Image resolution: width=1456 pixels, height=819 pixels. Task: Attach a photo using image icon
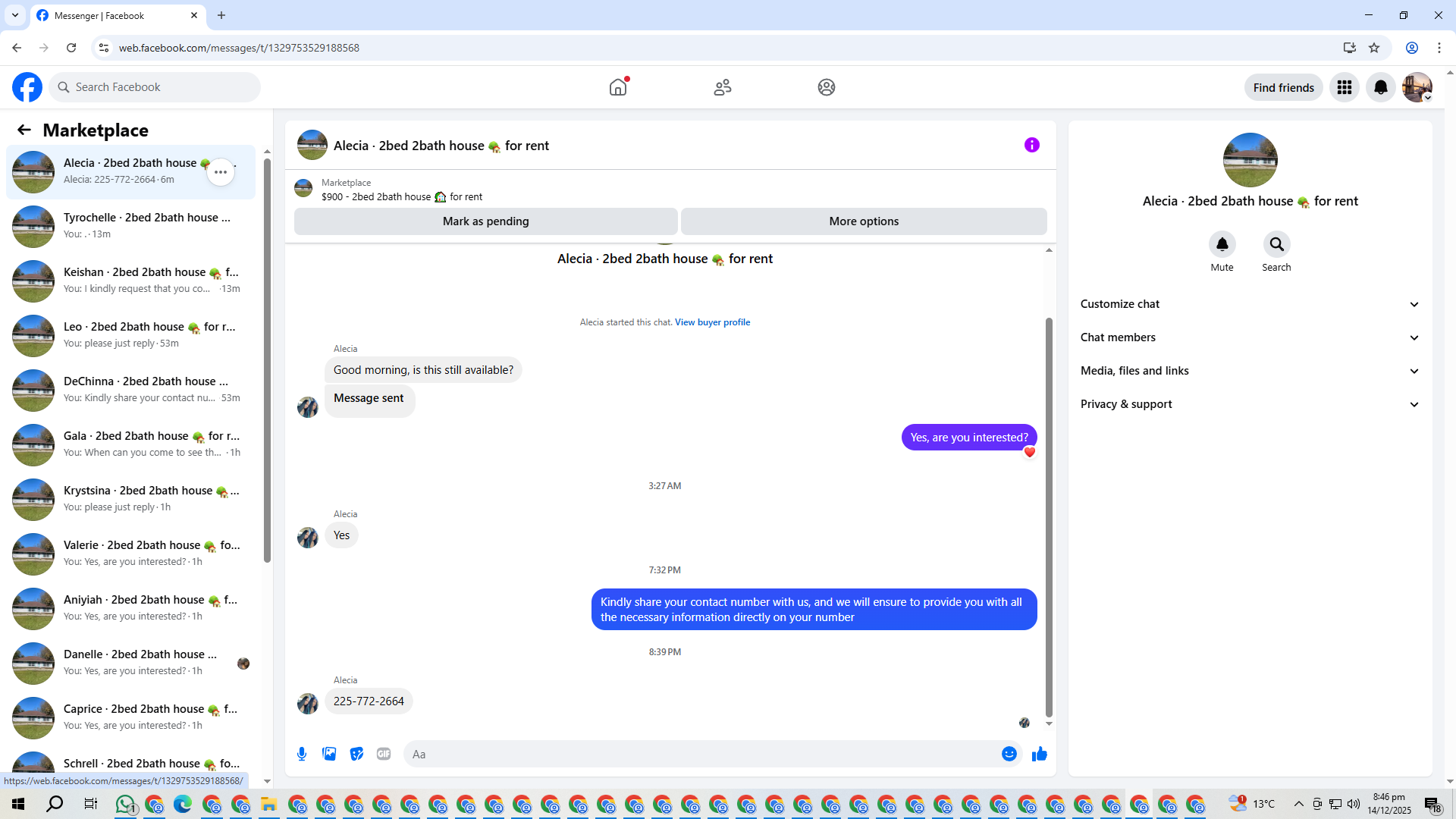pos(329,754)
